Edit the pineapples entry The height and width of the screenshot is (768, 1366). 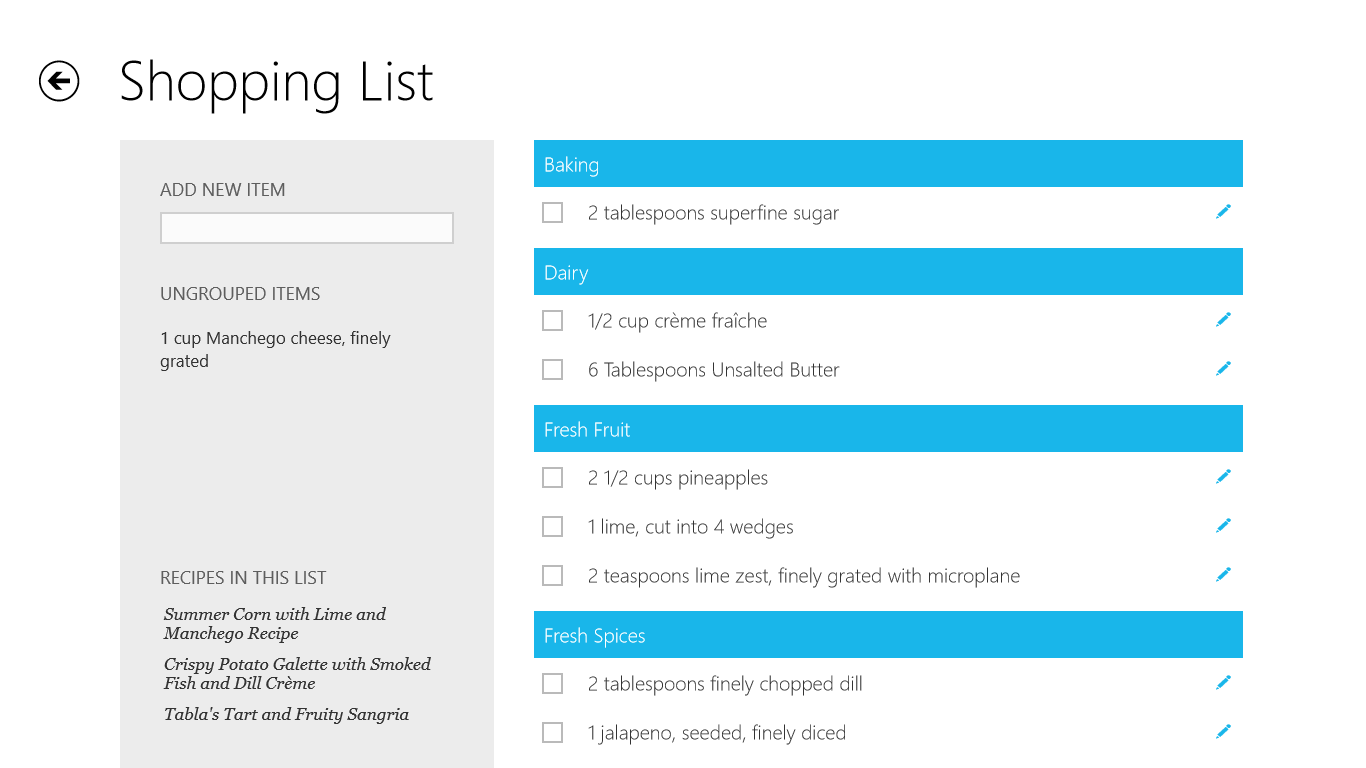point(1223,477)
